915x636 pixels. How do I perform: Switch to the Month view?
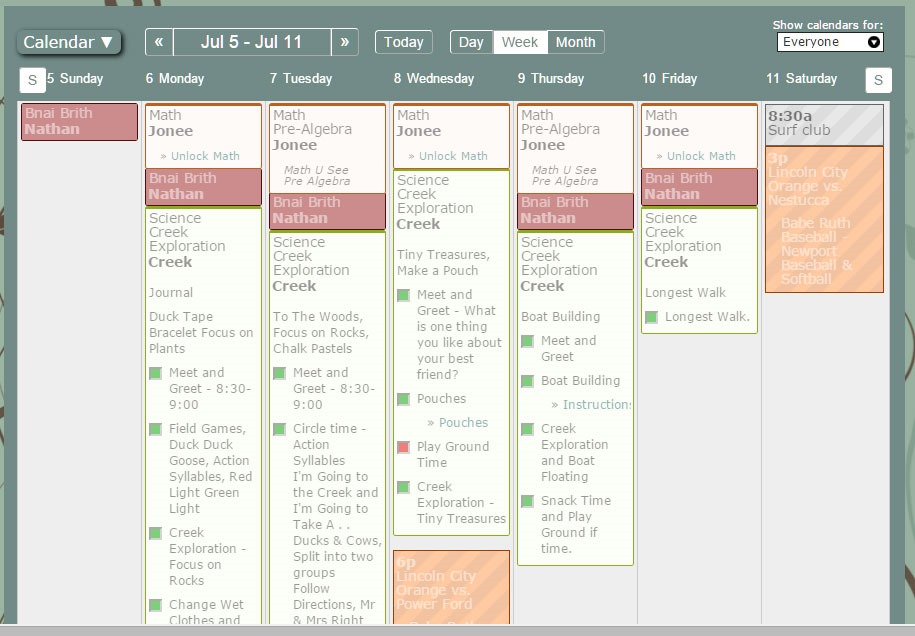[575, 42]
